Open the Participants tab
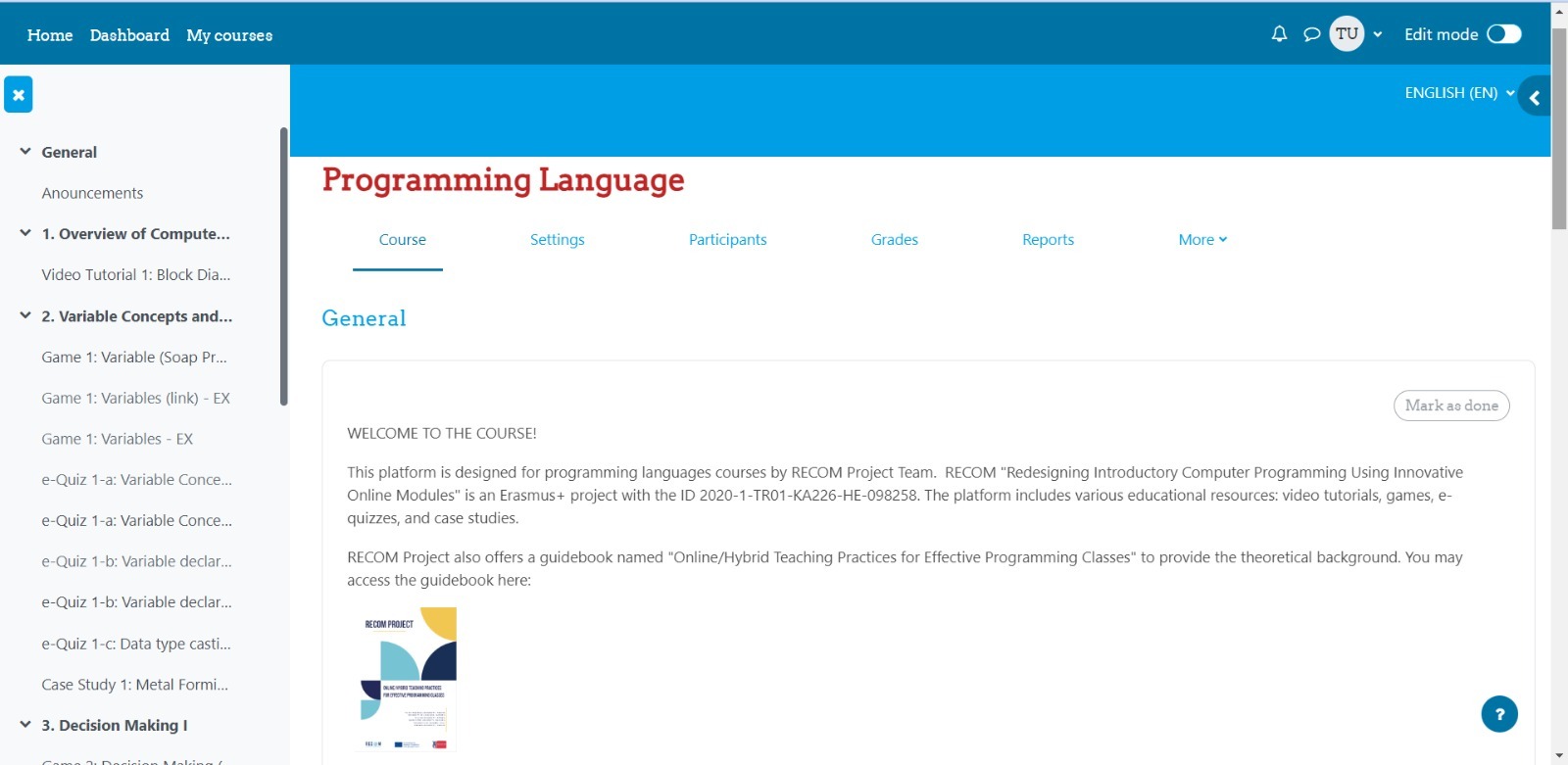This screenshot has height=765, width=1568. (728, 240)
